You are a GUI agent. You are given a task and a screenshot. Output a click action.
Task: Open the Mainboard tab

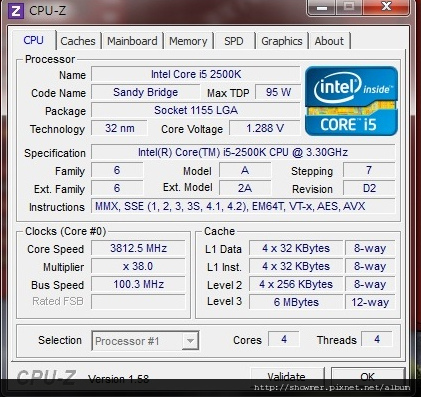[x=132, y=41]
